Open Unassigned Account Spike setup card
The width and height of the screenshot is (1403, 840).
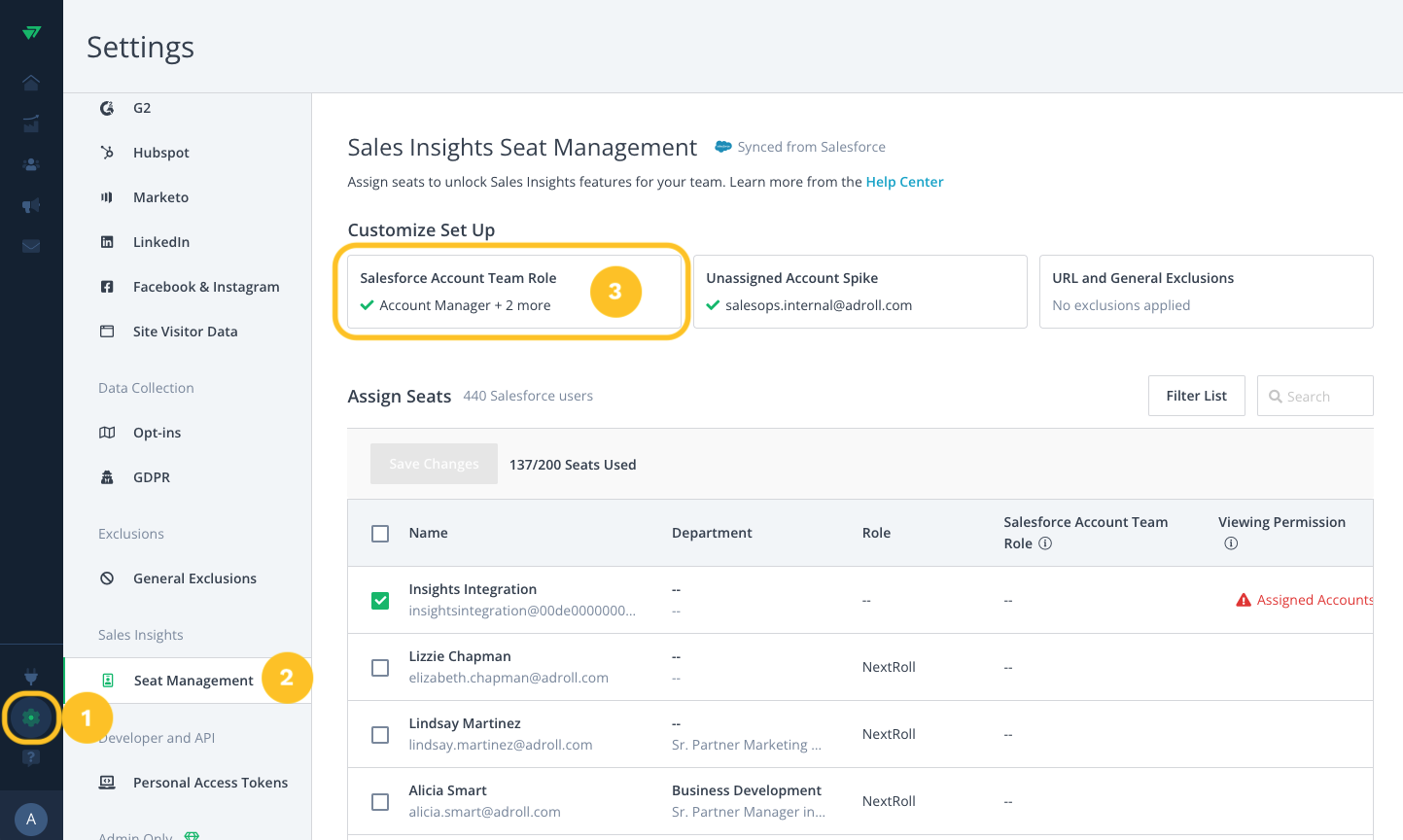tap(860, 292)
